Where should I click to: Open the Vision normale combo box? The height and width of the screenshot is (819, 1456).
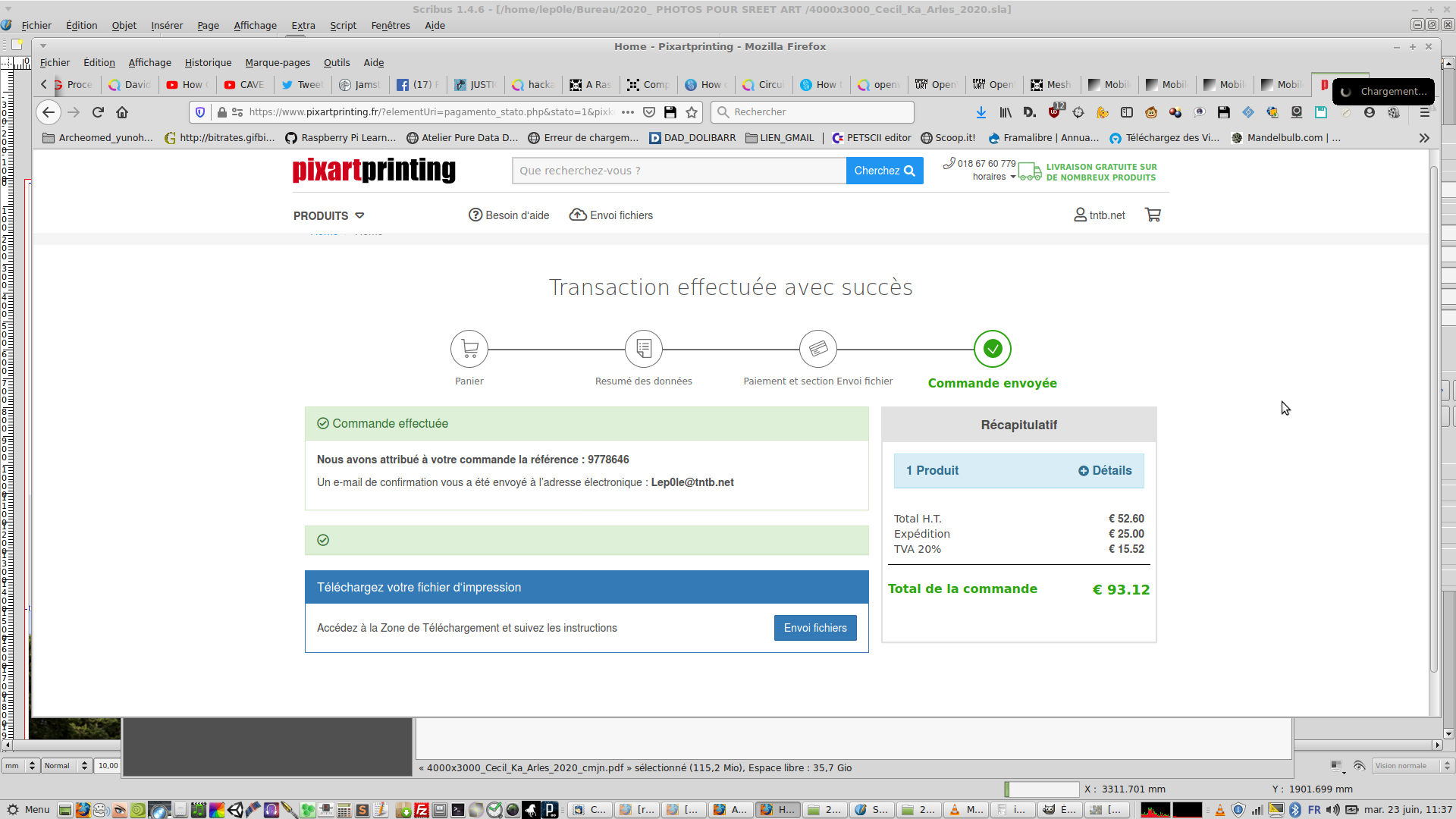tap(1410, 766)
